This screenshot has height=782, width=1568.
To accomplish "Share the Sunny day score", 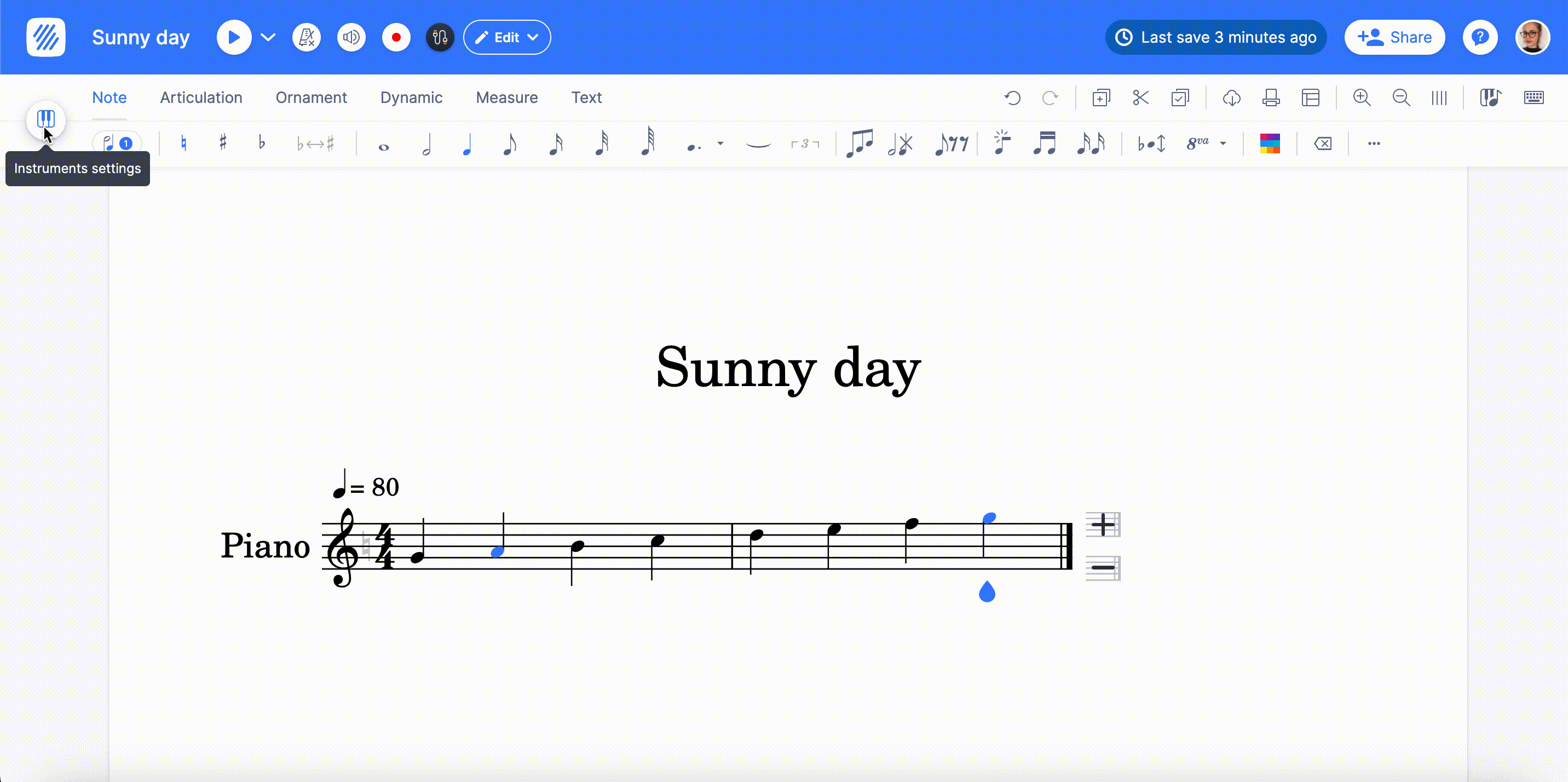I will click(1394, 37).
